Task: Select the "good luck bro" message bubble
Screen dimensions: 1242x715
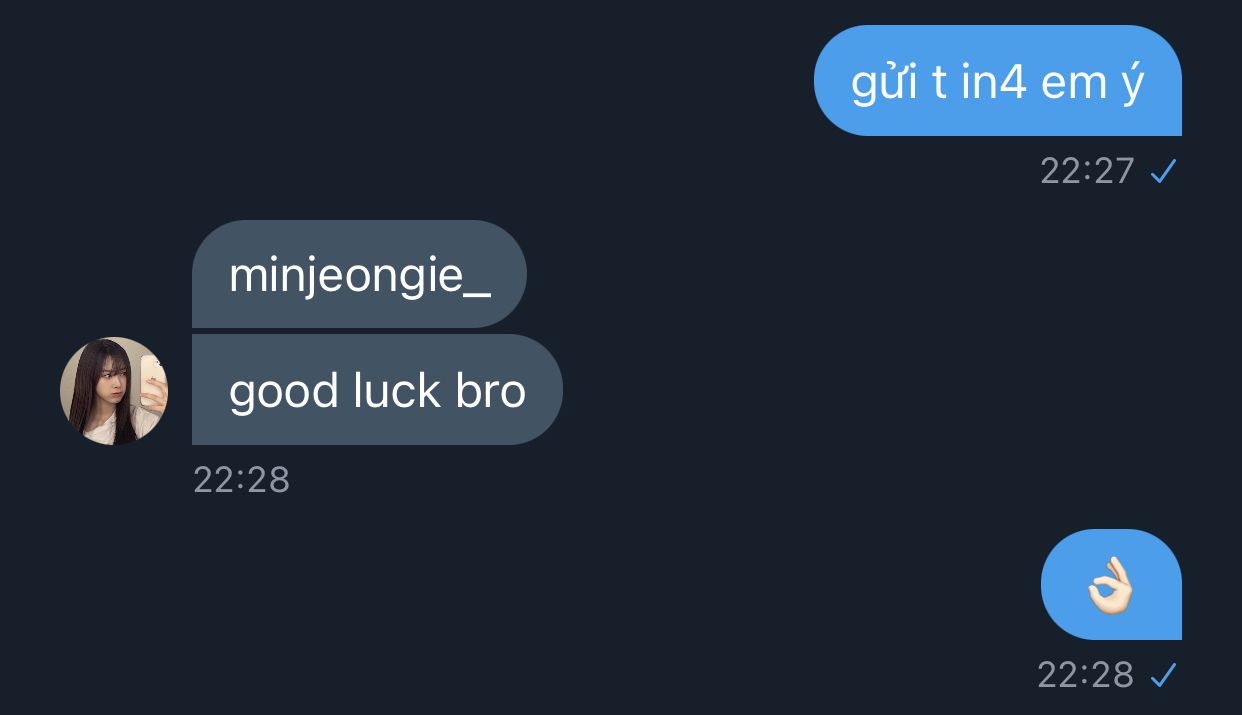Action: pyautogui.click(x=377, y=390)
